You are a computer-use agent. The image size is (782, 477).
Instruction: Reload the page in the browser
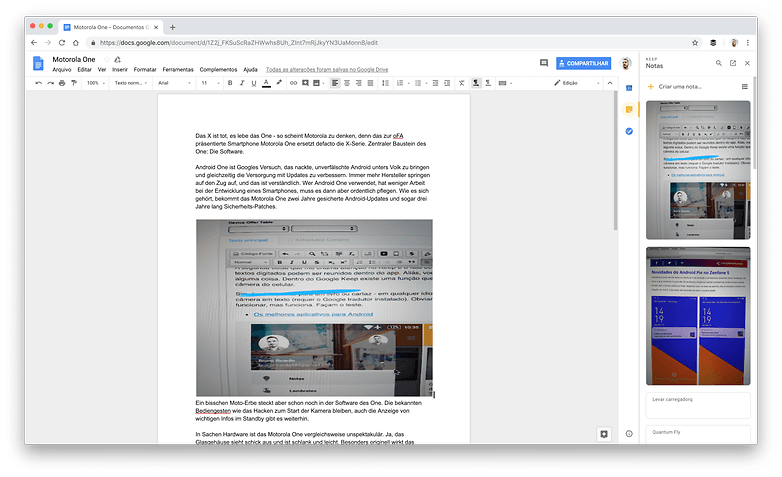coord(62,43)
